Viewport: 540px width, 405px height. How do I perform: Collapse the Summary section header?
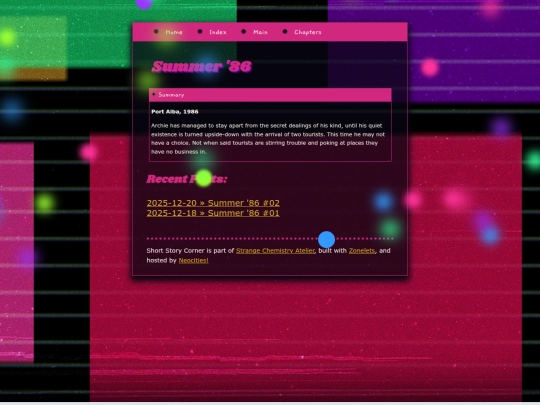coord(270,95)
